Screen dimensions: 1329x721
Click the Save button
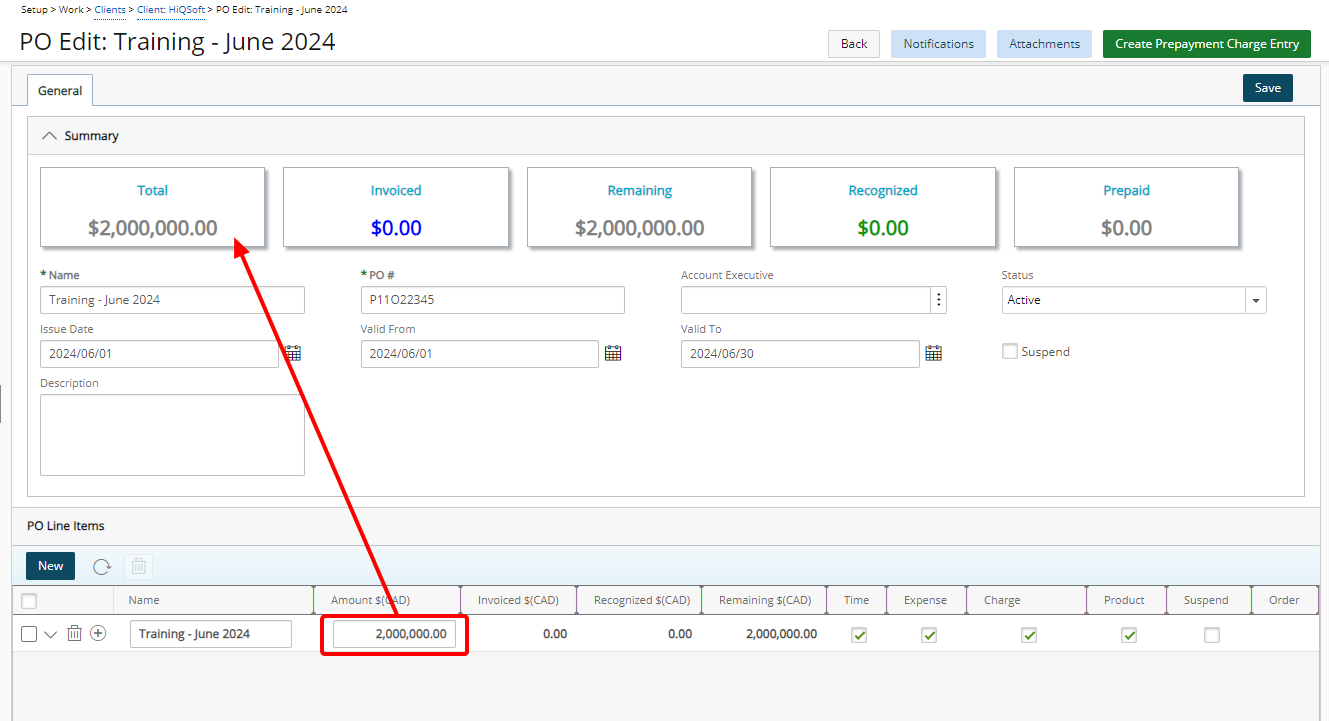tap(1268, 88)
